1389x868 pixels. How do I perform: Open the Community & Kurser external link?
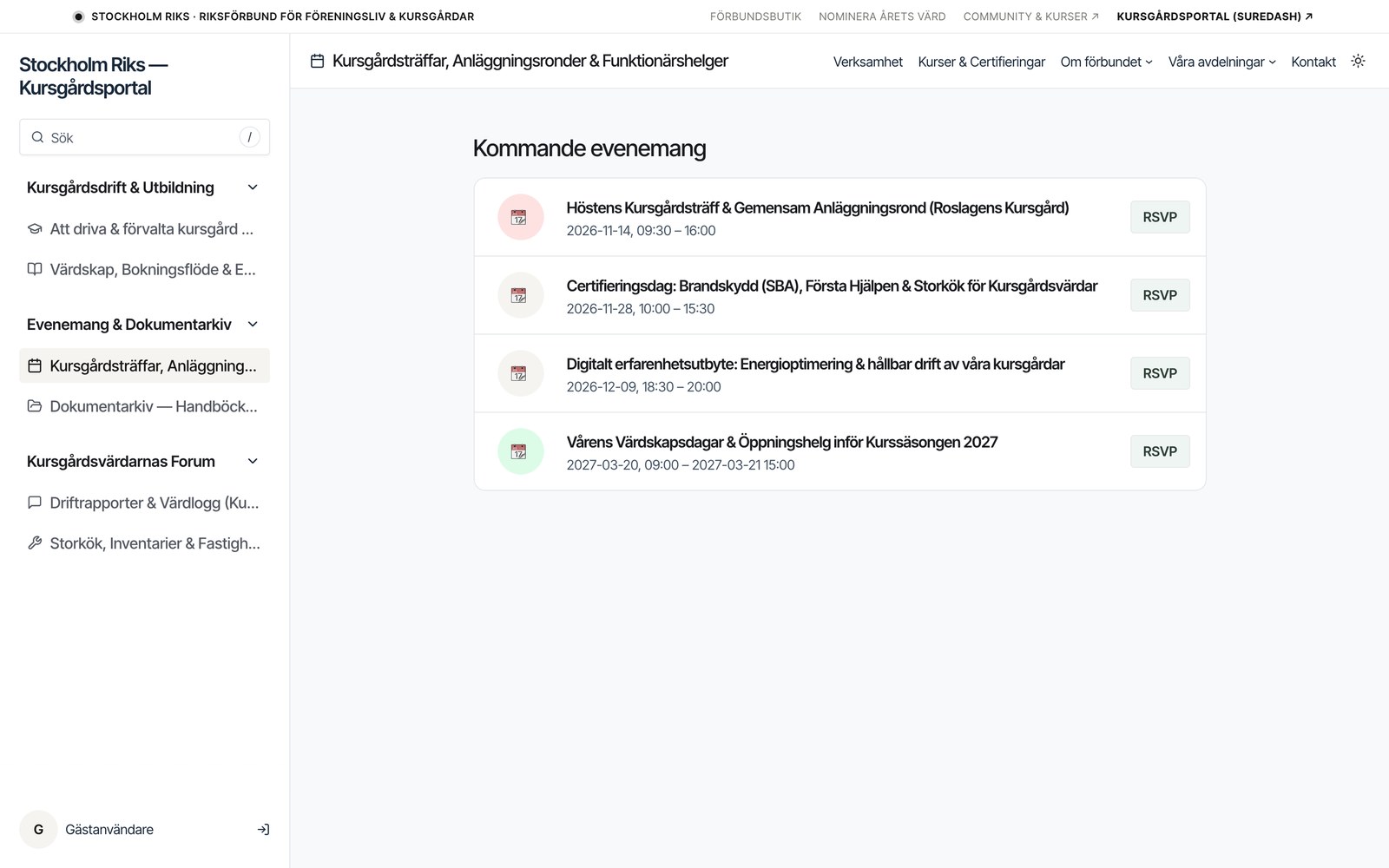point(1030,16)
